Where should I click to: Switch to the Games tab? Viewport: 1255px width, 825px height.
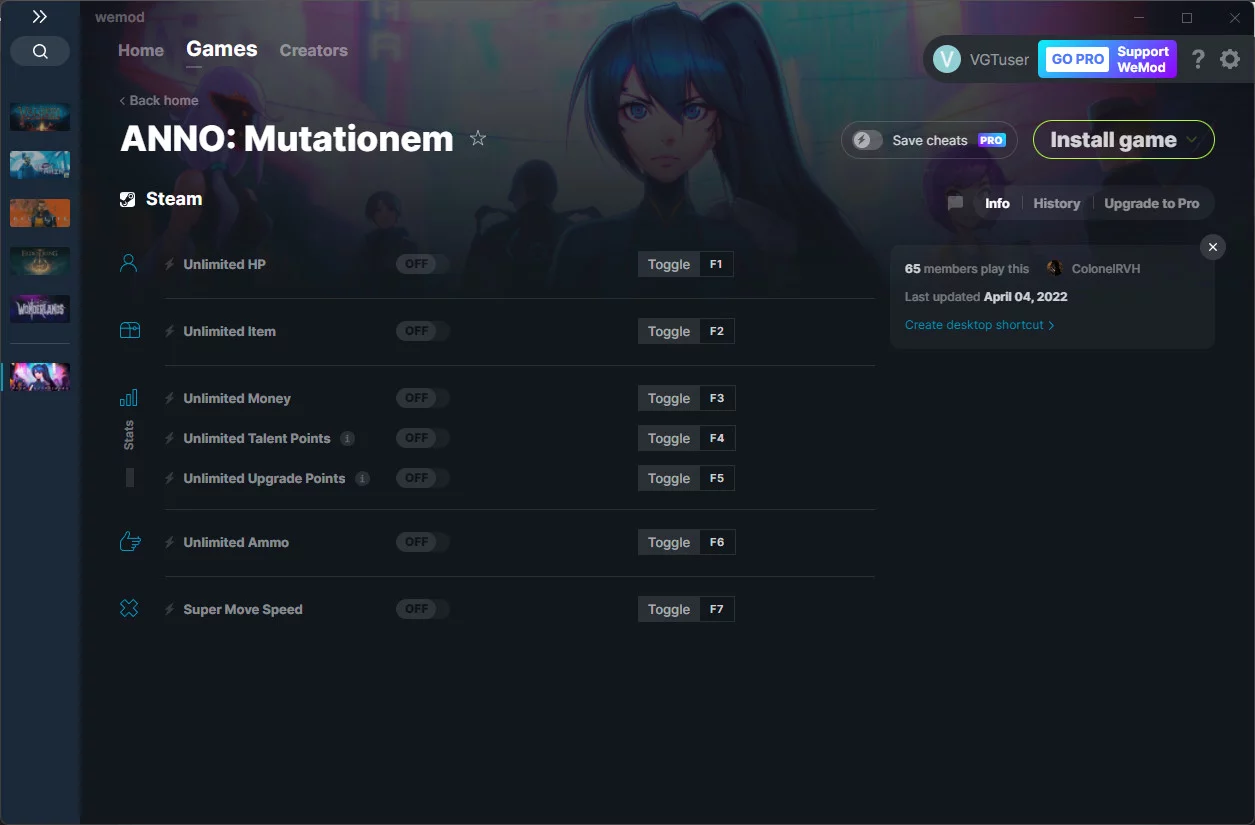(222, 49)
